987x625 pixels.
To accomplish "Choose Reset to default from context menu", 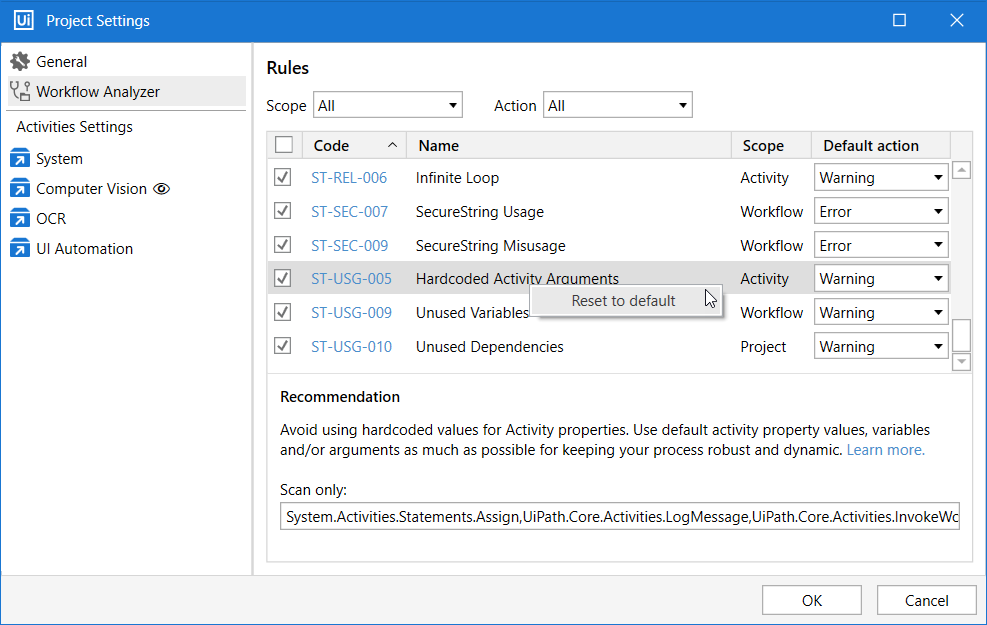I will (x=623, y=301).
